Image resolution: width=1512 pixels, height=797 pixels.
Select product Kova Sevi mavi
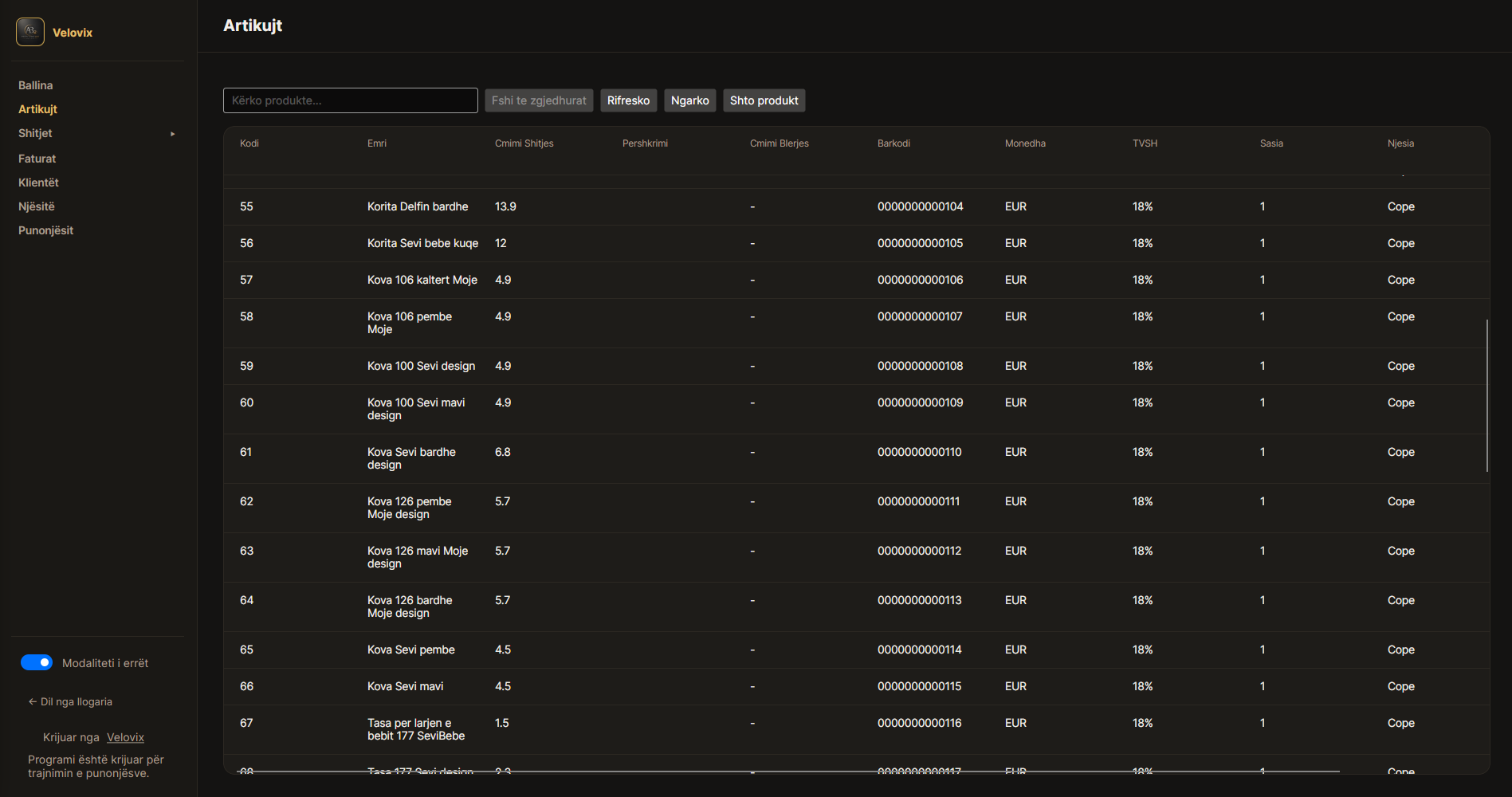(x=406, y=686)
